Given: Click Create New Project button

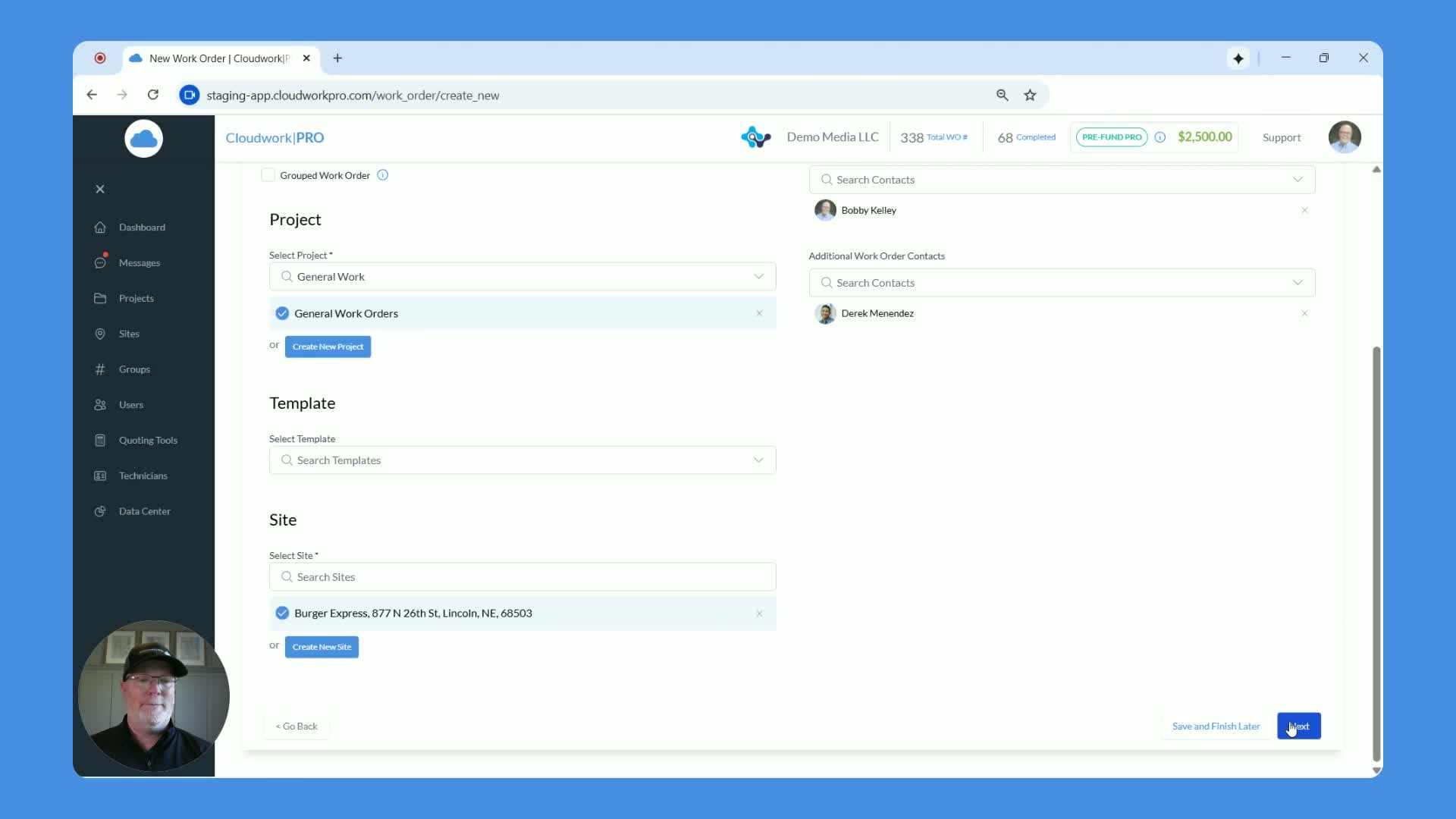Looking at the screenshot, I should [328, 347].
